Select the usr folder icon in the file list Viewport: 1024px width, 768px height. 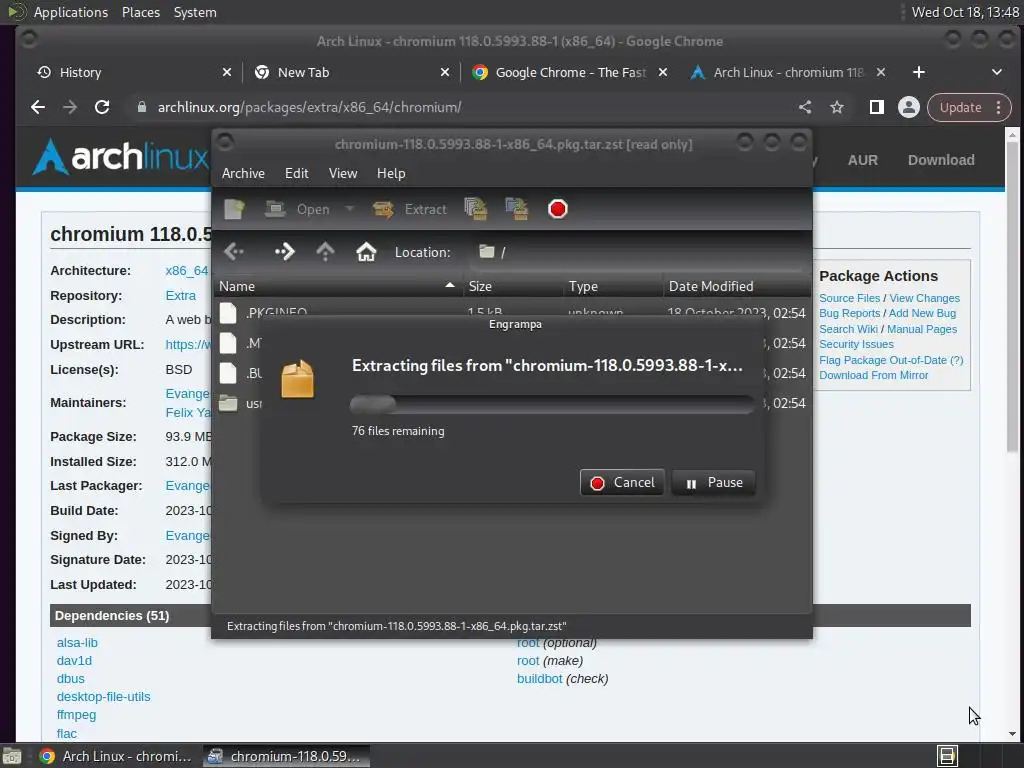(228, 403)
